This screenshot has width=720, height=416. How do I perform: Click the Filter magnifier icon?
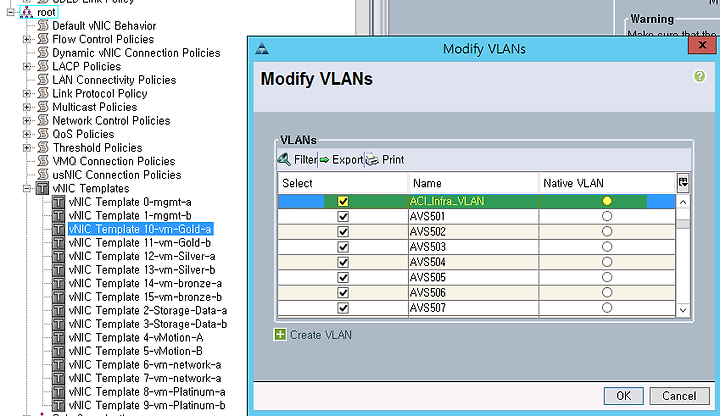click(x=284, y=159)
